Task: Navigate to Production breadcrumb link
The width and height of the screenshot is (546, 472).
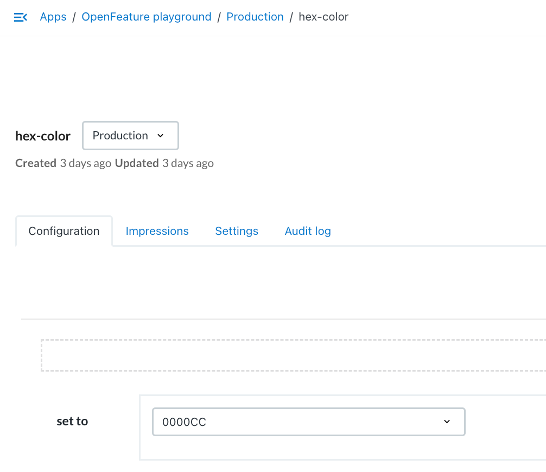Action: (x=255, y=17)
